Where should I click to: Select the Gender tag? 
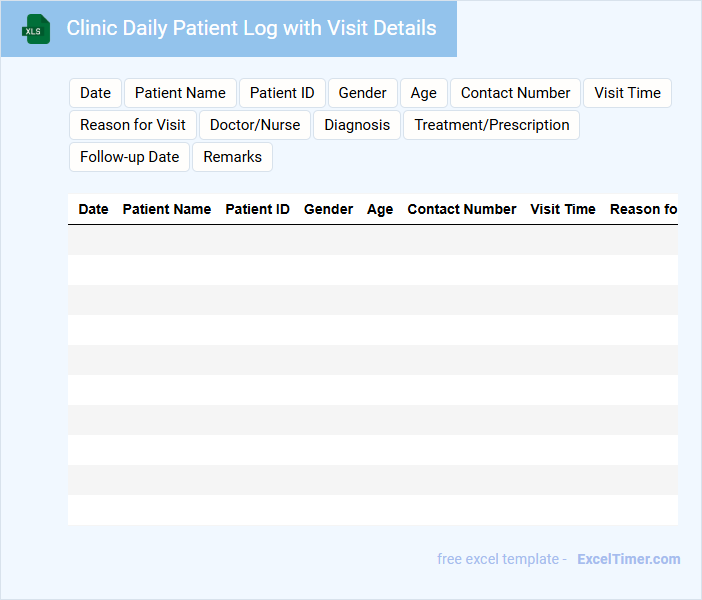coord(362,93)
